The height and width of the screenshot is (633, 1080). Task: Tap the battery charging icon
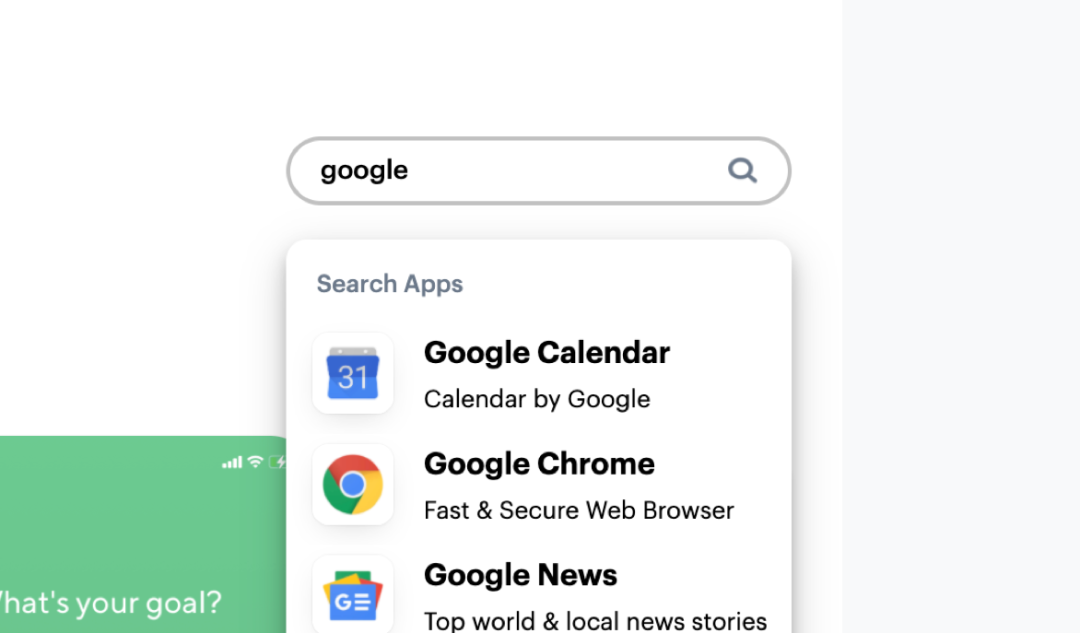[277, 461]
